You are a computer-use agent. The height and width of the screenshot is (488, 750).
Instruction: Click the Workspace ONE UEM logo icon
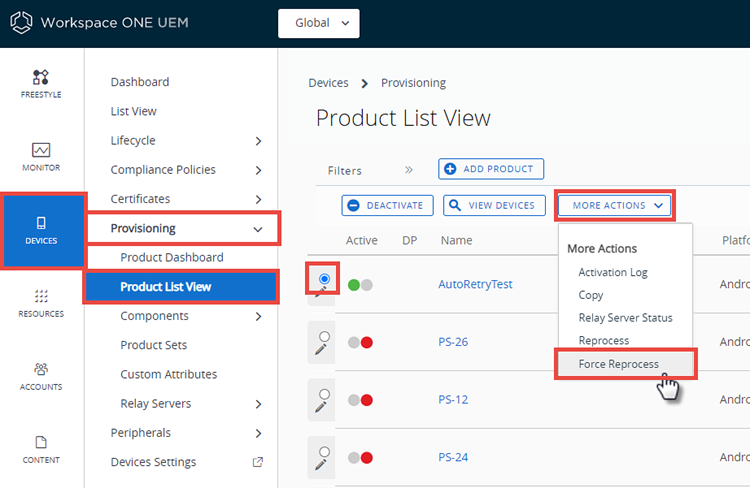(21, 22)
